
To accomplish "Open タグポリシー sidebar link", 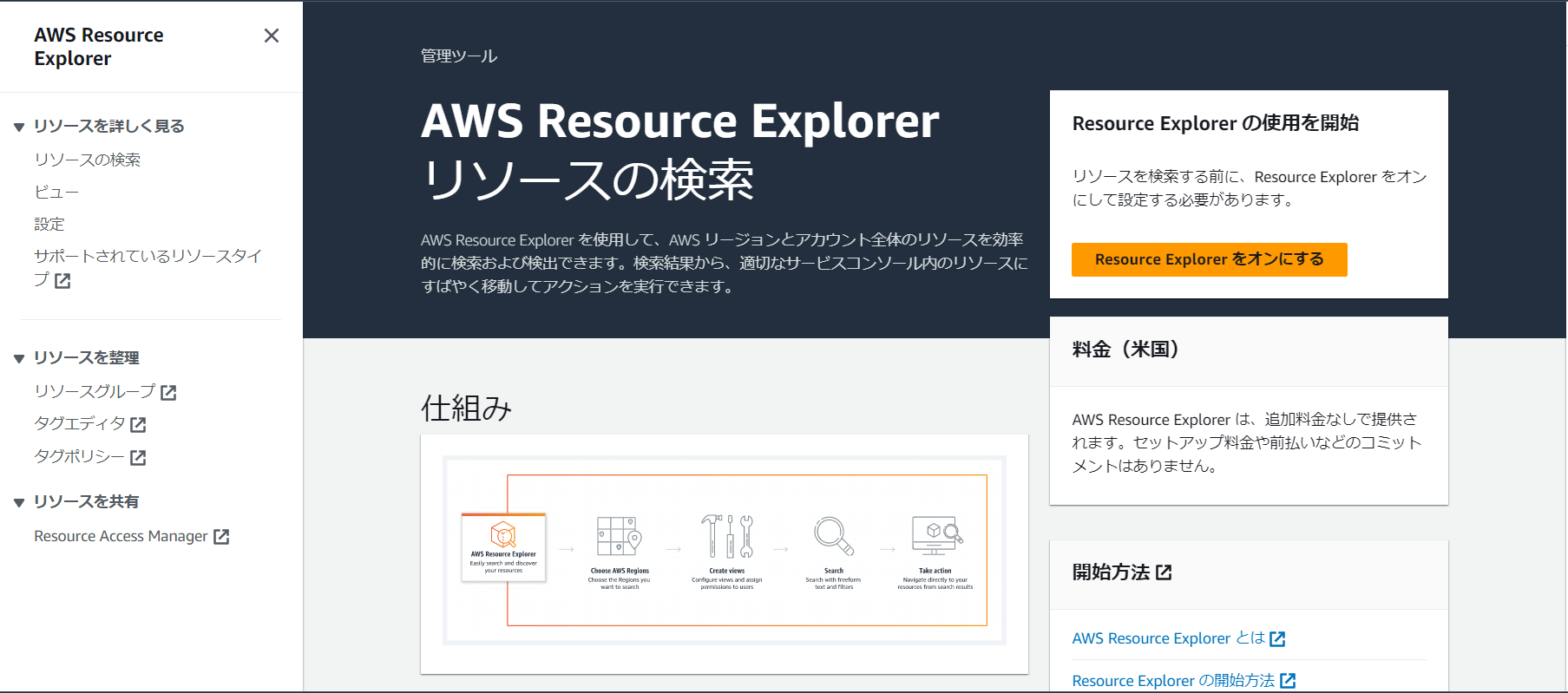I will 79,456.
